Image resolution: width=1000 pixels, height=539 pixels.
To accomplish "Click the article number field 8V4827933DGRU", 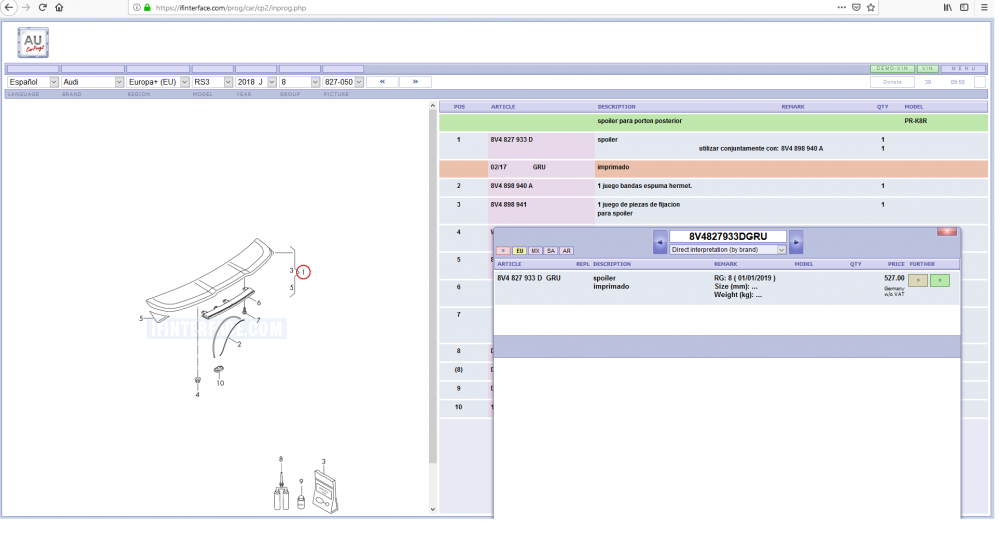I will pos(728,237).
